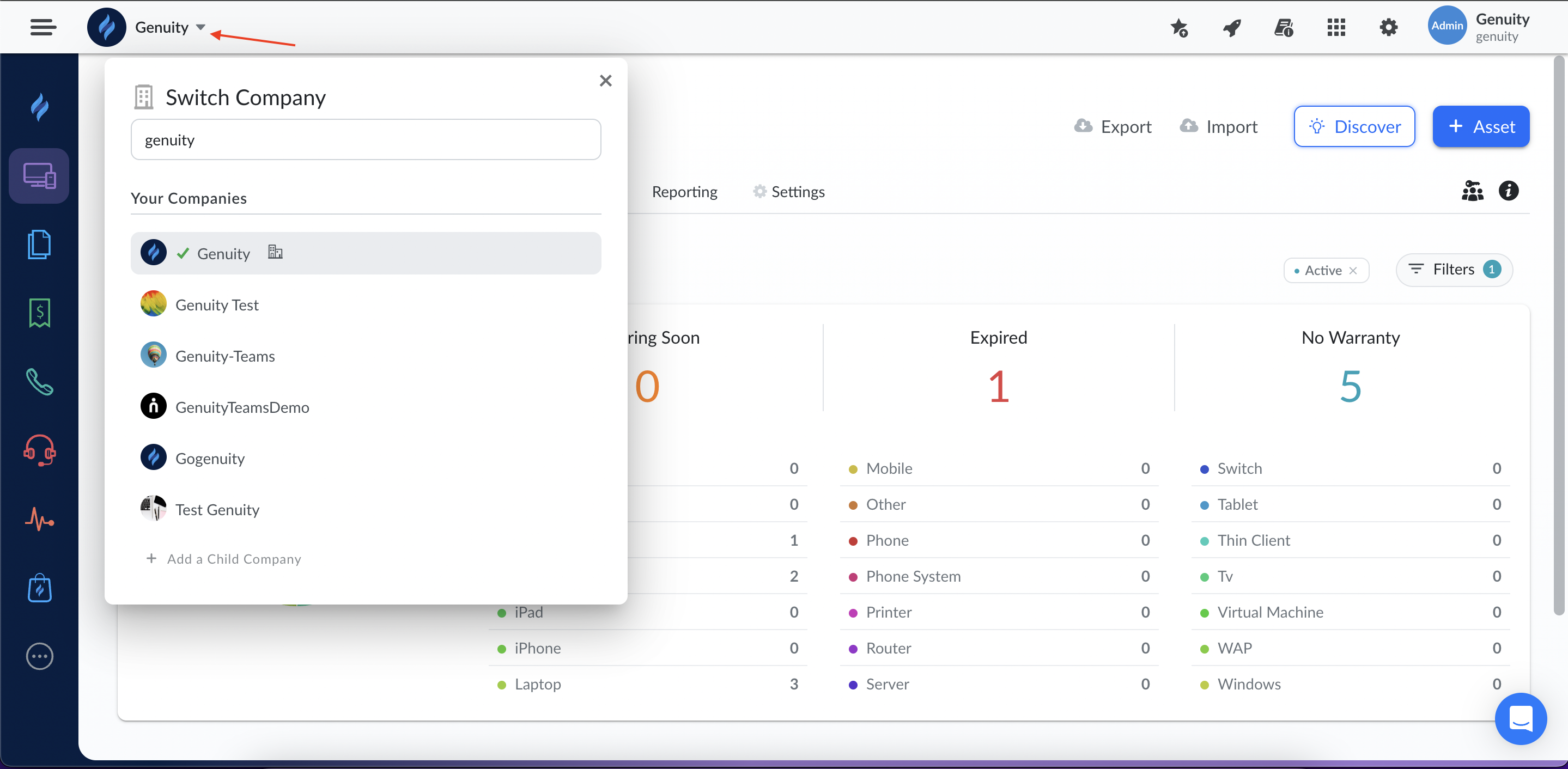Click the vertical page scrollbar

click(1559, 334)
